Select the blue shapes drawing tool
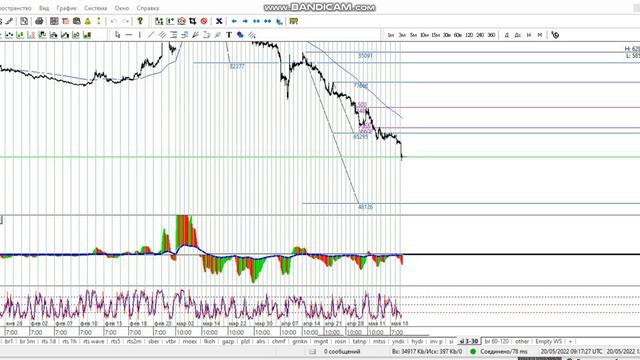 coord(240,35)
